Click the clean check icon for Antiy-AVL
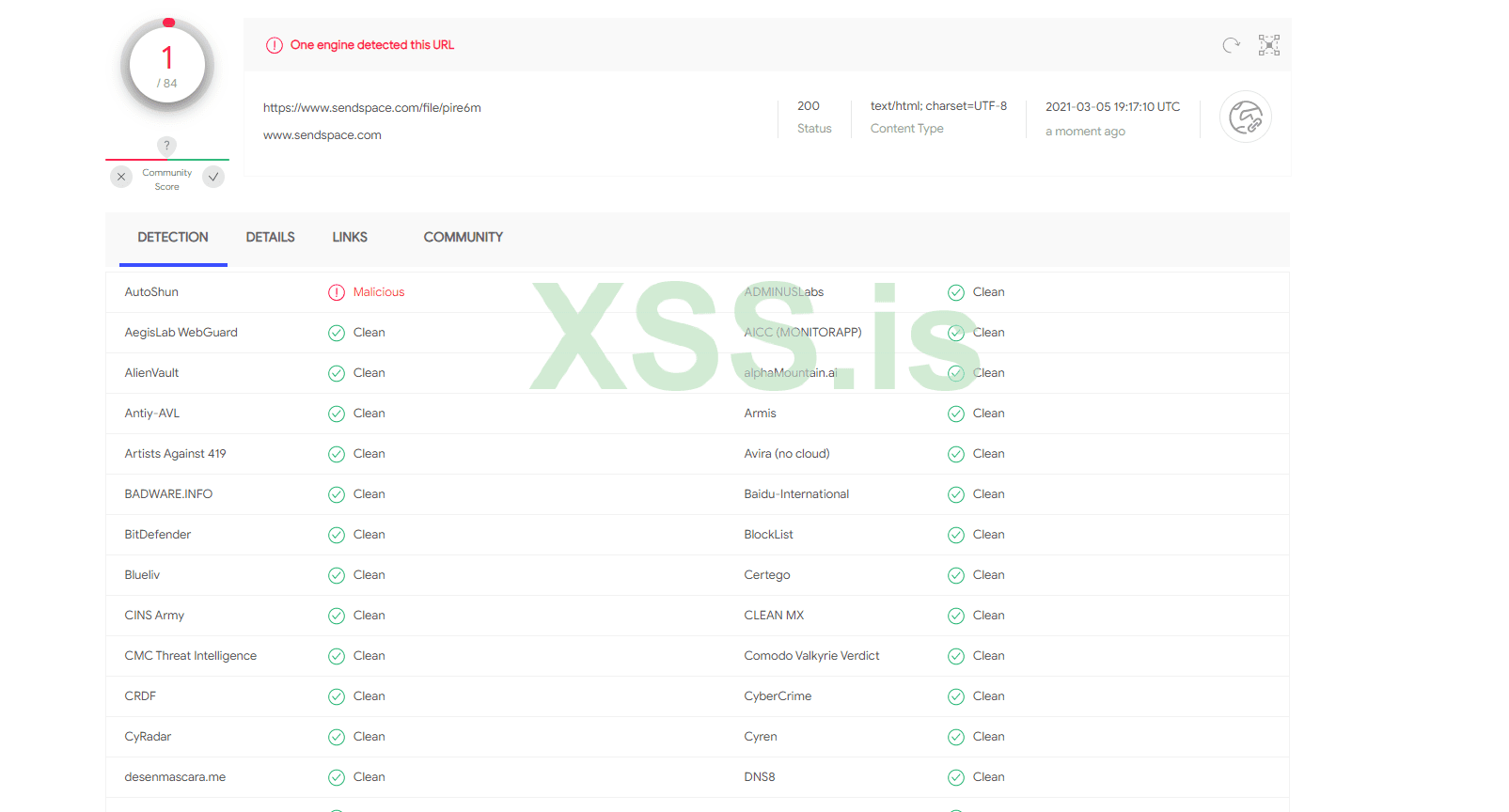 [337, 414]
